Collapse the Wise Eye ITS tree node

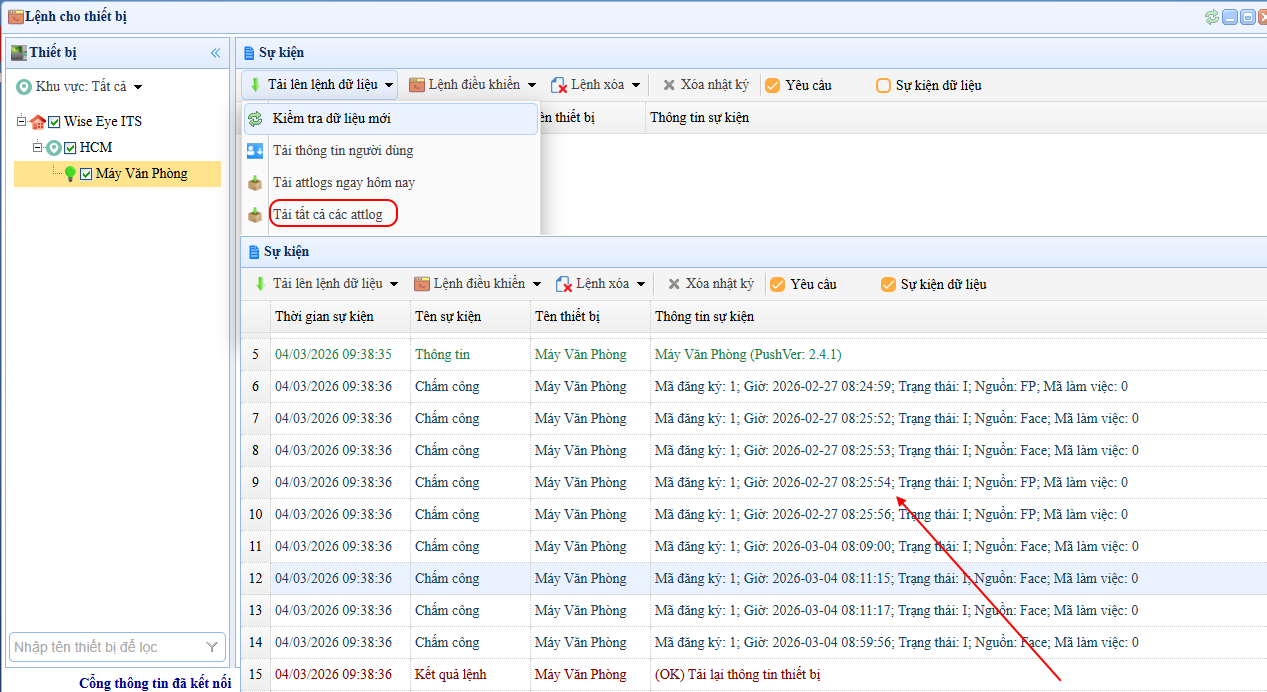tap(21, 122)
